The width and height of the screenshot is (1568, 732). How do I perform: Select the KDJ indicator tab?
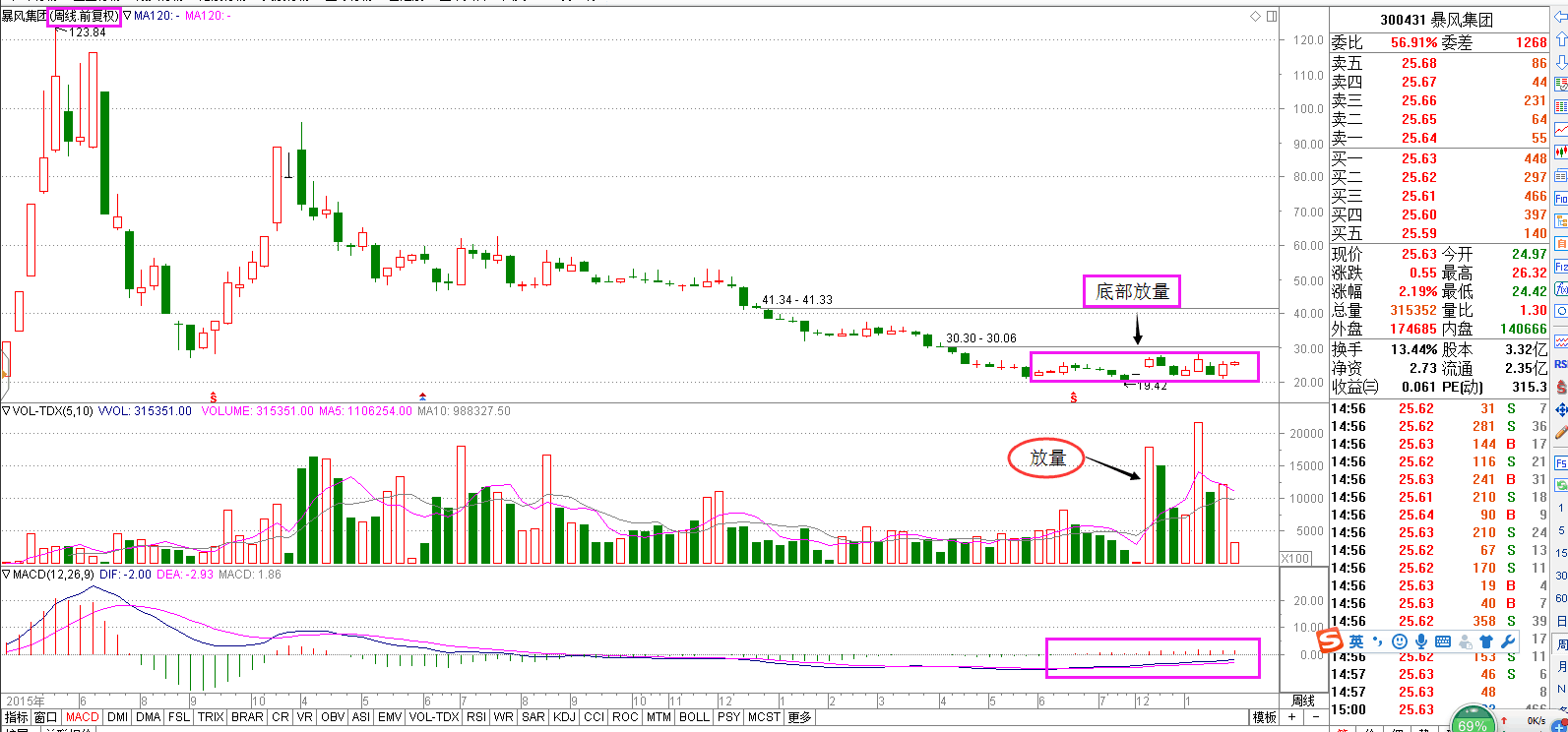(x=564, y=717)
